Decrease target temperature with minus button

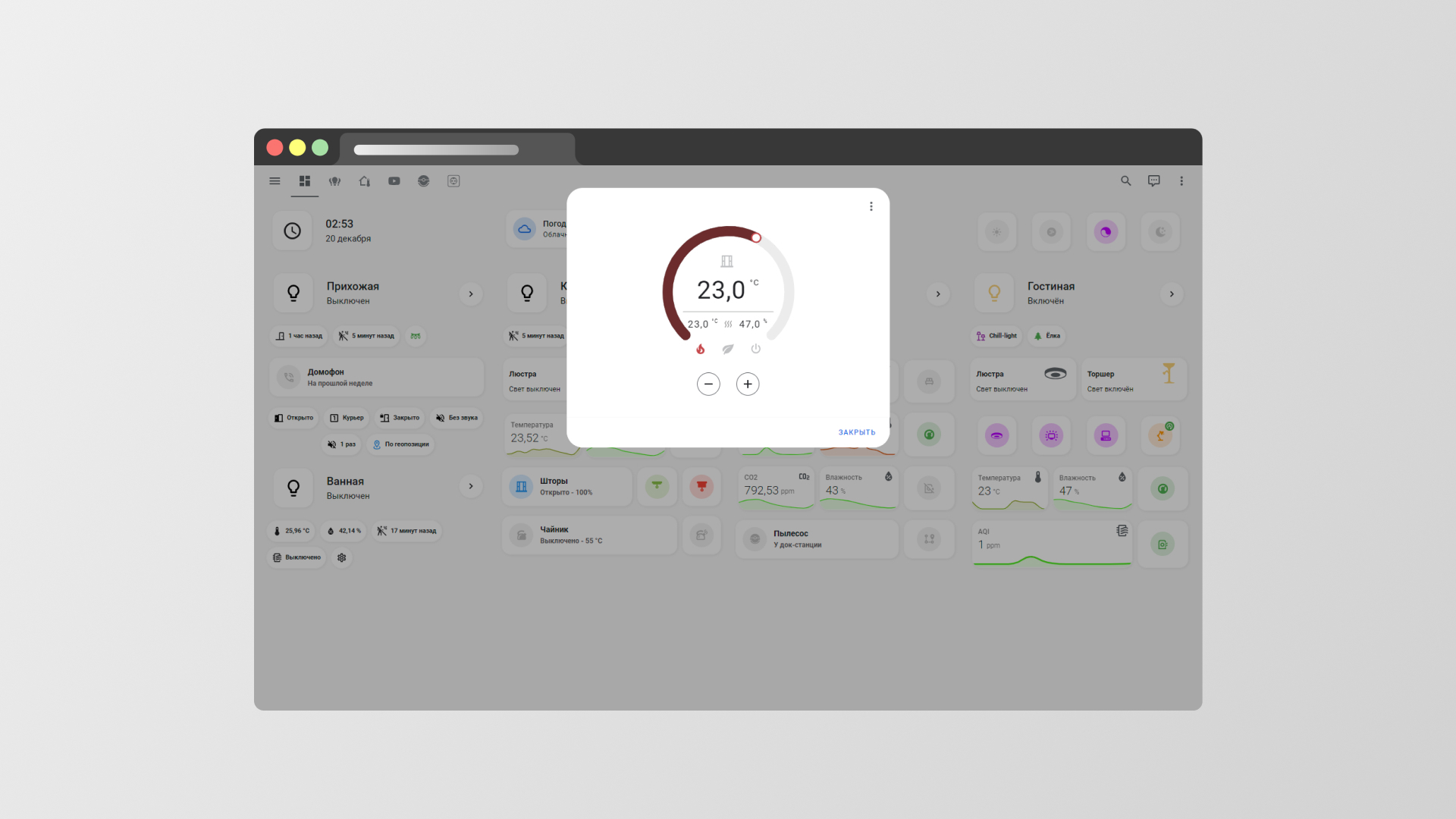pyautogui.click(x=708, y=384)
